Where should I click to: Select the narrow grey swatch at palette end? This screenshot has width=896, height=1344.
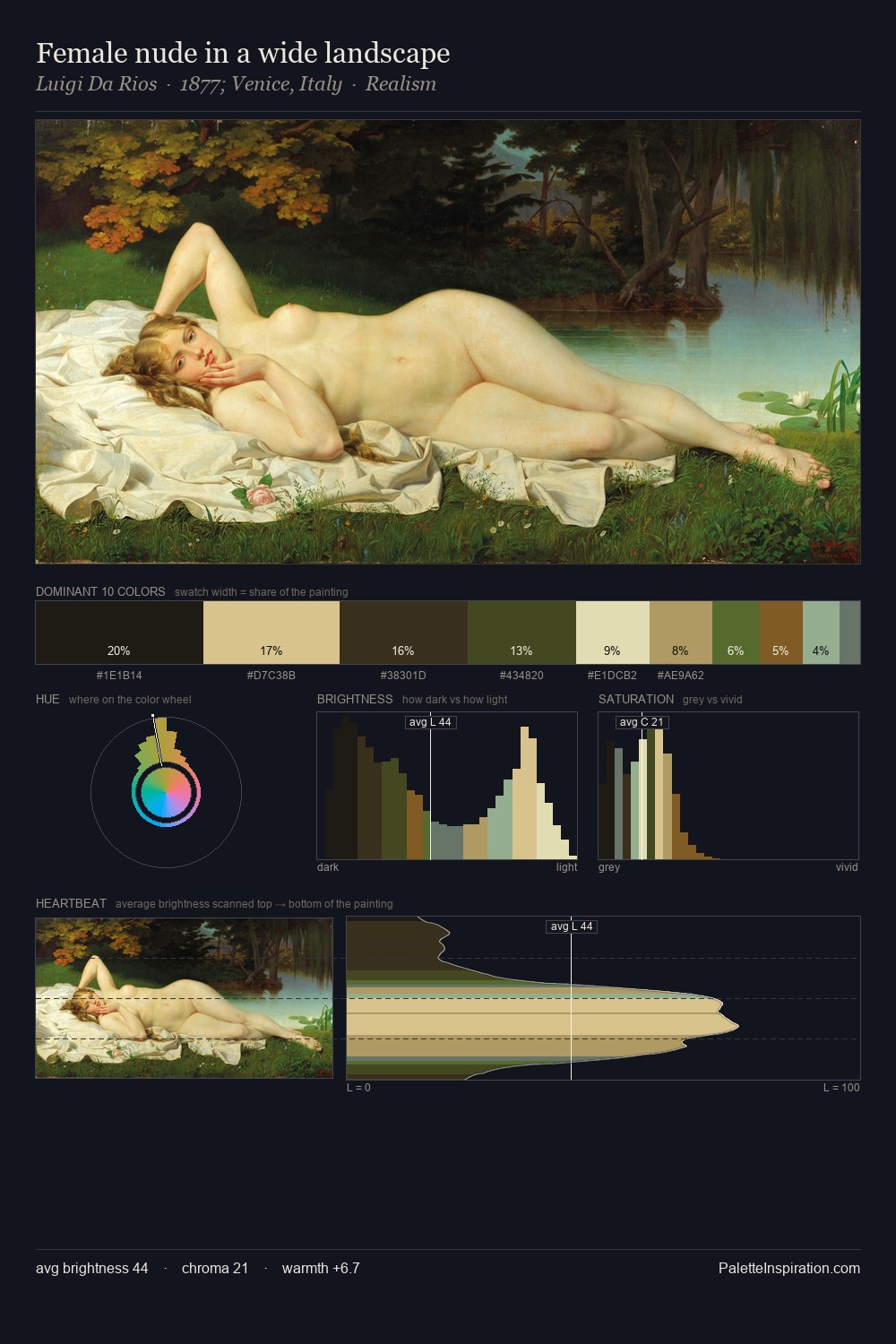point(849,633)
